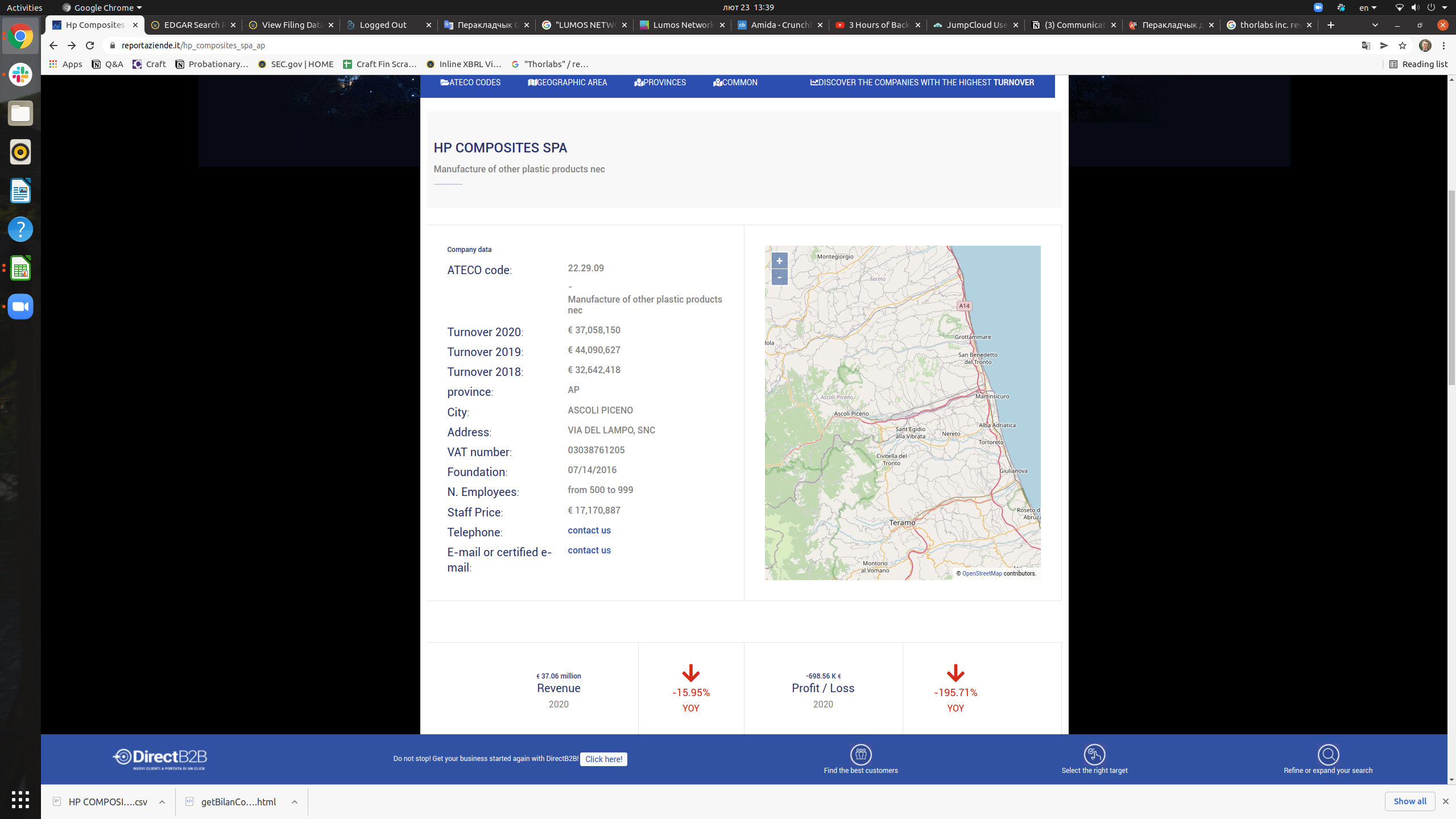This screenshot has width=1456, height=819.
Task: Open the tab search chevron in Chrome
Action: pos(1375,25)
